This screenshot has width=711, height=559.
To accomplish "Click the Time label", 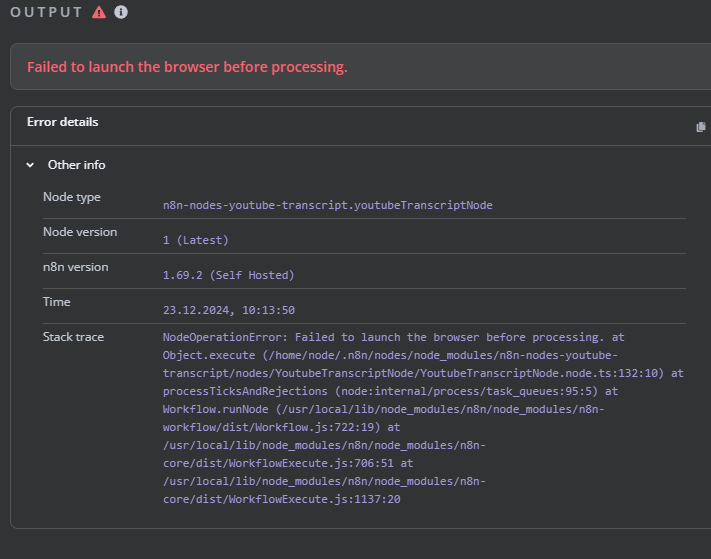I will click(x=56, y=302).
